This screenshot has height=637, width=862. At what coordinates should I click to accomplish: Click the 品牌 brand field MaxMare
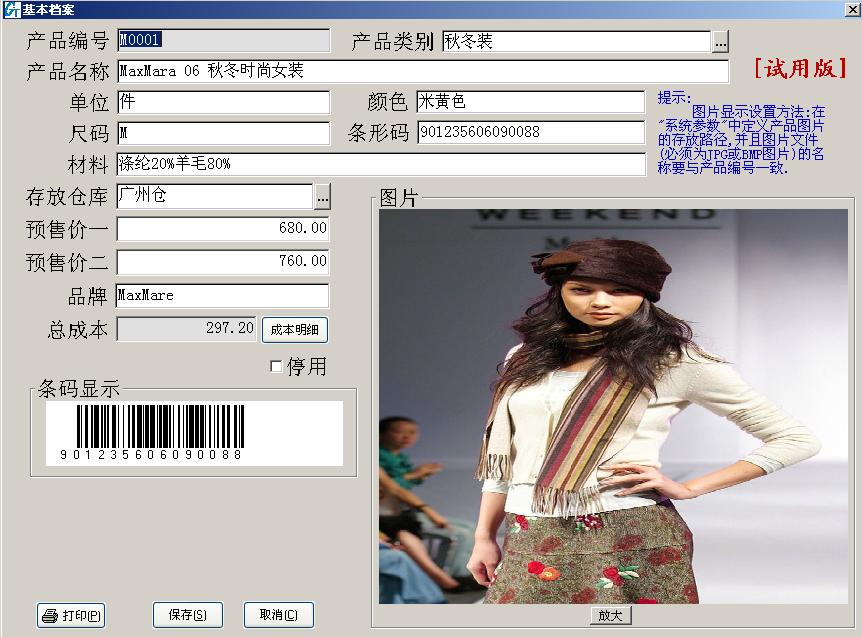click(x=223, y=296)
